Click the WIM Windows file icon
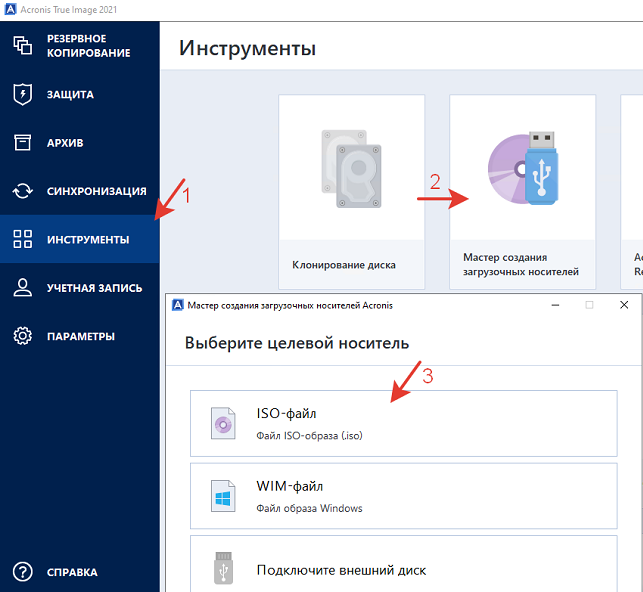Image resolution: width=643 pixels, height=592 pixels. pyautogui.click(x=223, y=496)
